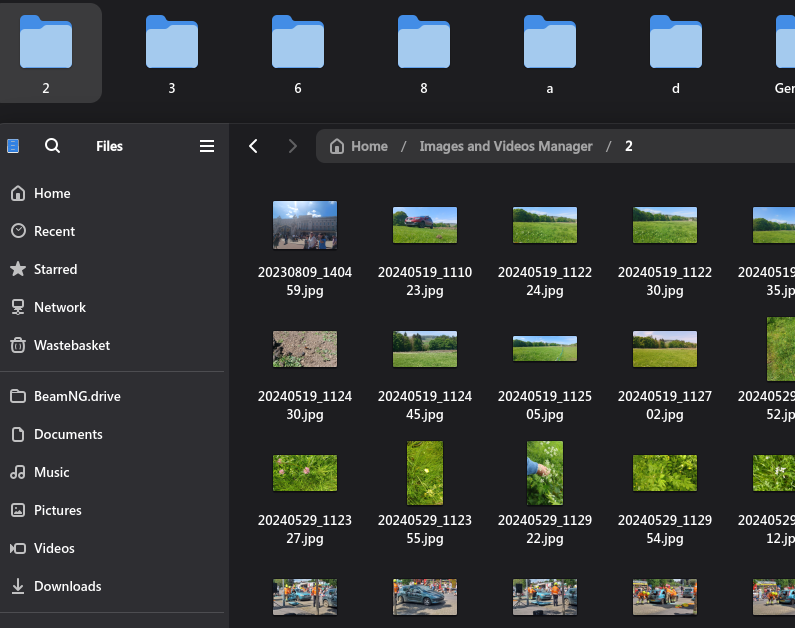Open BeamNG.drive bookmark in the sidebar
Image resolution: width=795 pixels, height=628 pixels.
pyautogui.click(x=112, y=396)
